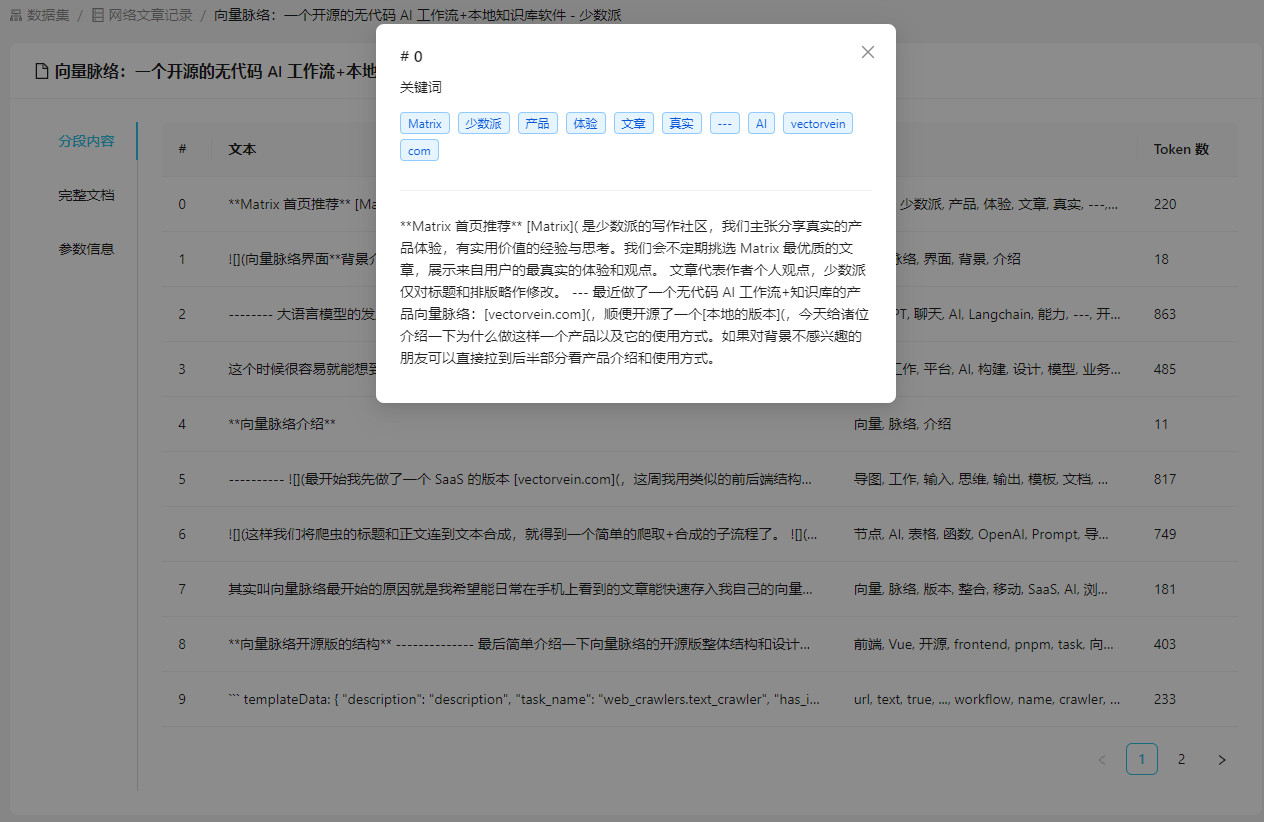Image resolution: width=1264 pixels, height=822 pixels.
Task: Switch to the 完整文档 tab
Action: pos(86,195)
